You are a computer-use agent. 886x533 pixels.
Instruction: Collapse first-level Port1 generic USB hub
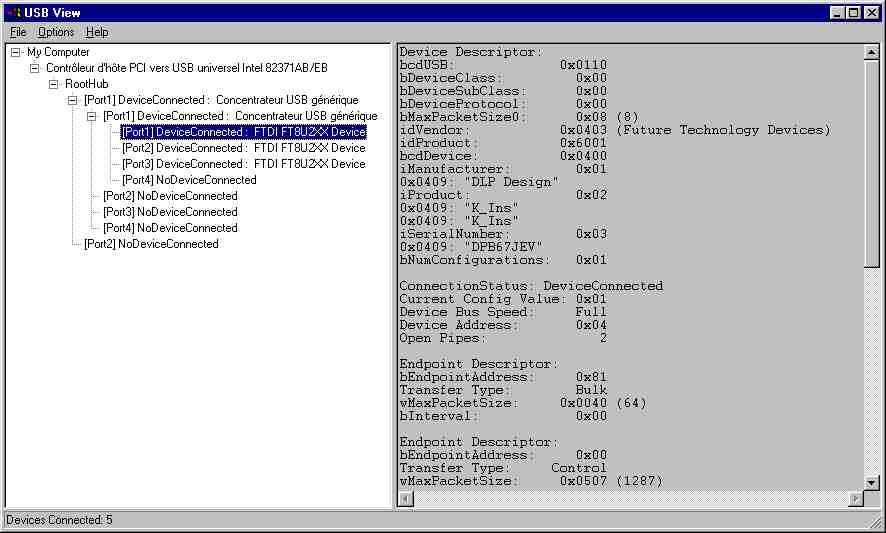[x=73, y=100]
